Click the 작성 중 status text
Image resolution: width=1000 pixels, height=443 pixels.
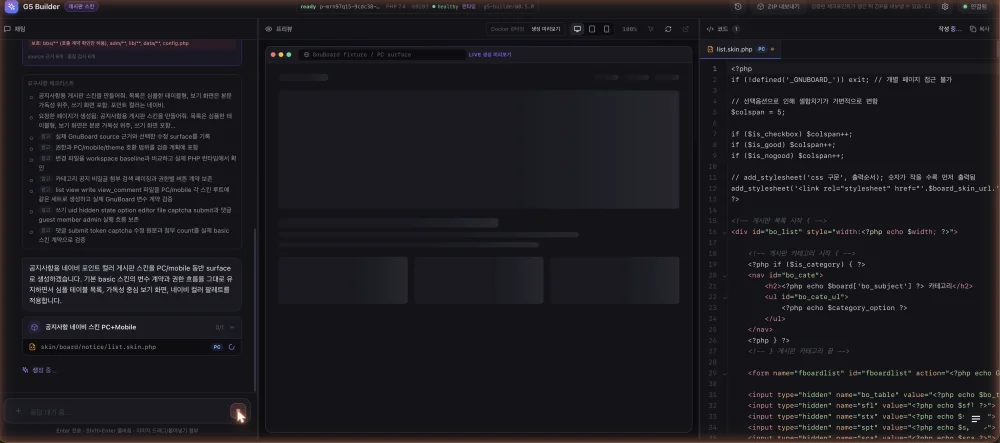(x=950, y=29)
